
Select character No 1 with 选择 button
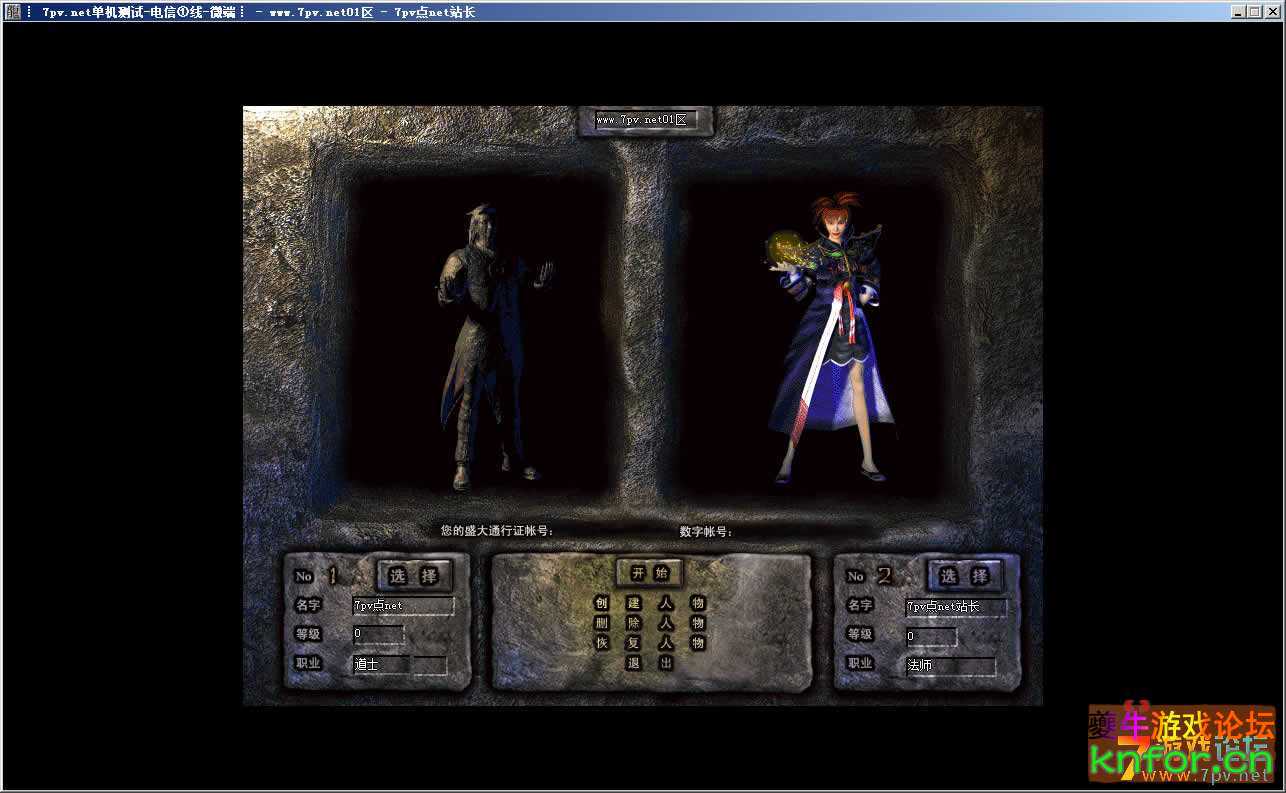(x=414, y=576)
